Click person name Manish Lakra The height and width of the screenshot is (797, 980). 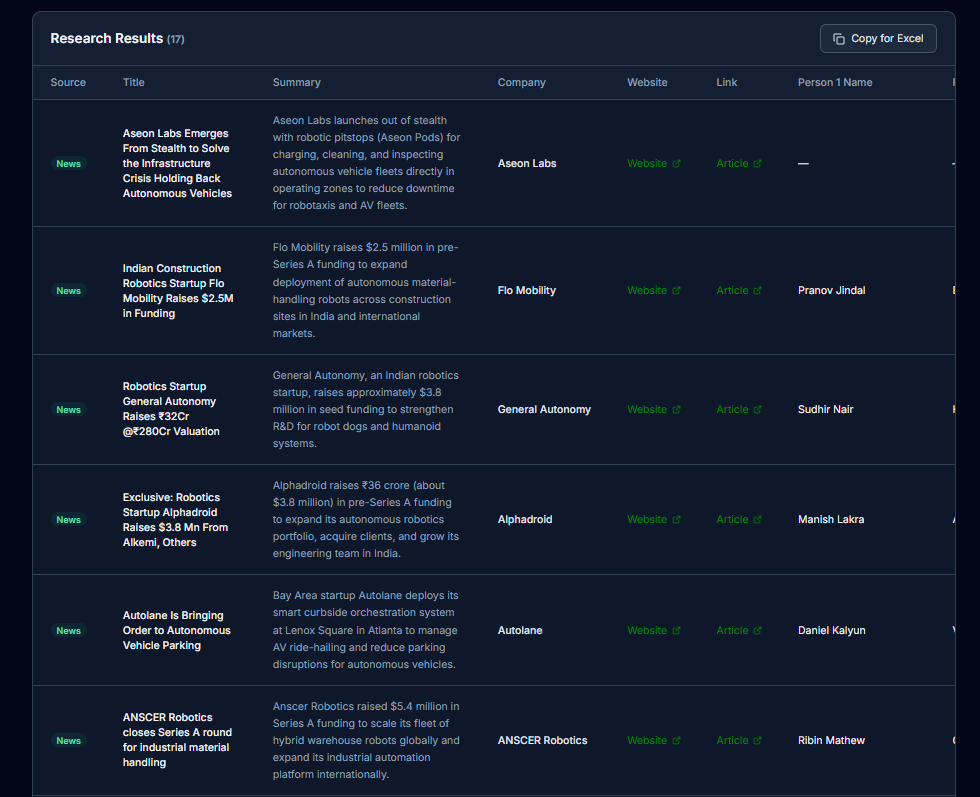[831, 519]
